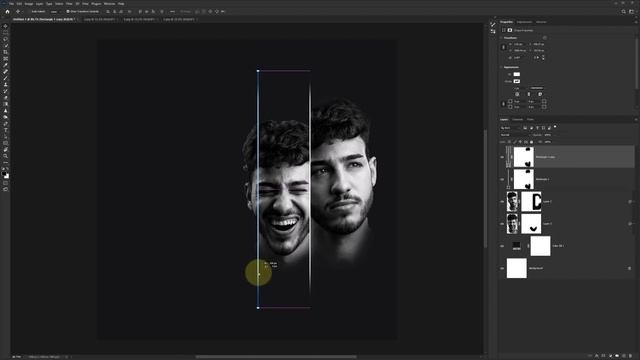Click the horizontal canvas scrollbar
This screenshot has width=640, height=360.
276,356
